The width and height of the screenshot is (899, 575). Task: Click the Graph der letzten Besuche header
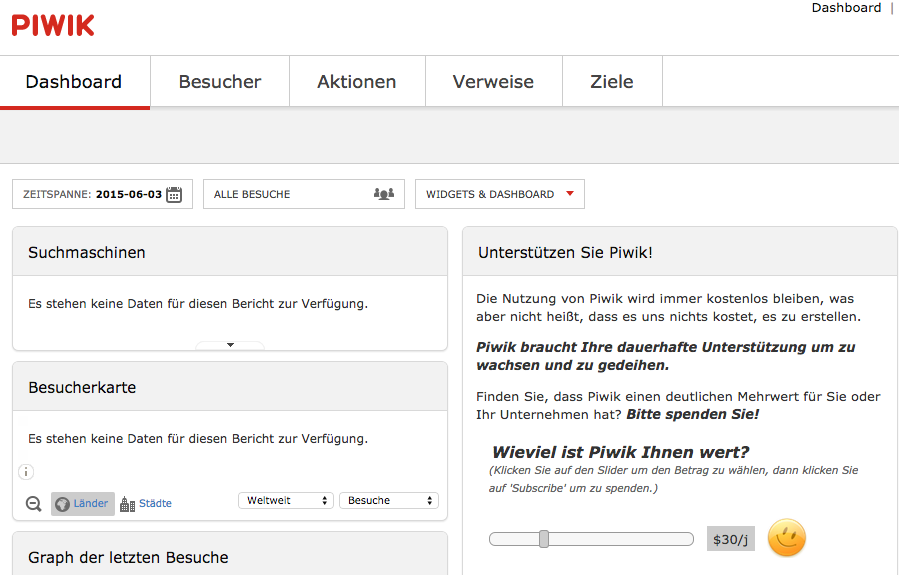tap(230, 554)
